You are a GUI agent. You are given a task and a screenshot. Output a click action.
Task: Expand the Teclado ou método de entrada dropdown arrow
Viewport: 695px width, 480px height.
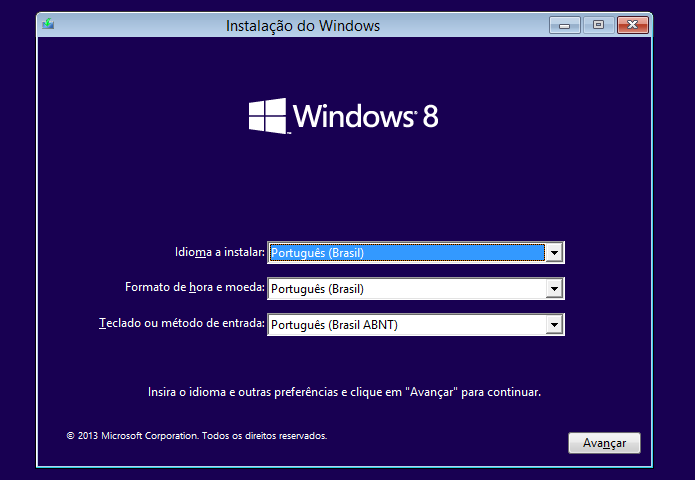pyautogui.click(x=554, y=325)
